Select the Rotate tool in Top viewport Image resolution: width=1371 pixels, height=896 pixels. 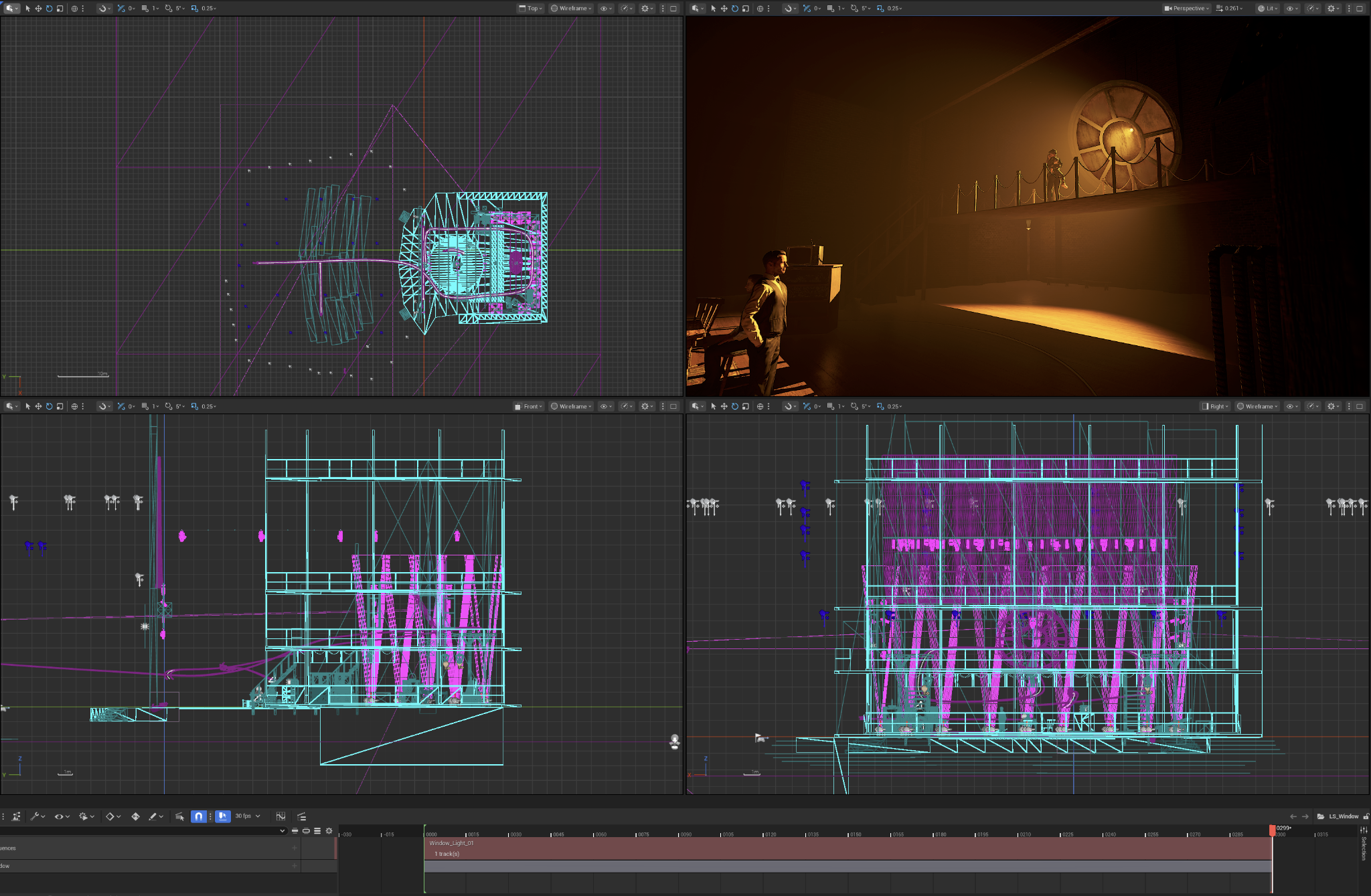[49, 9]
